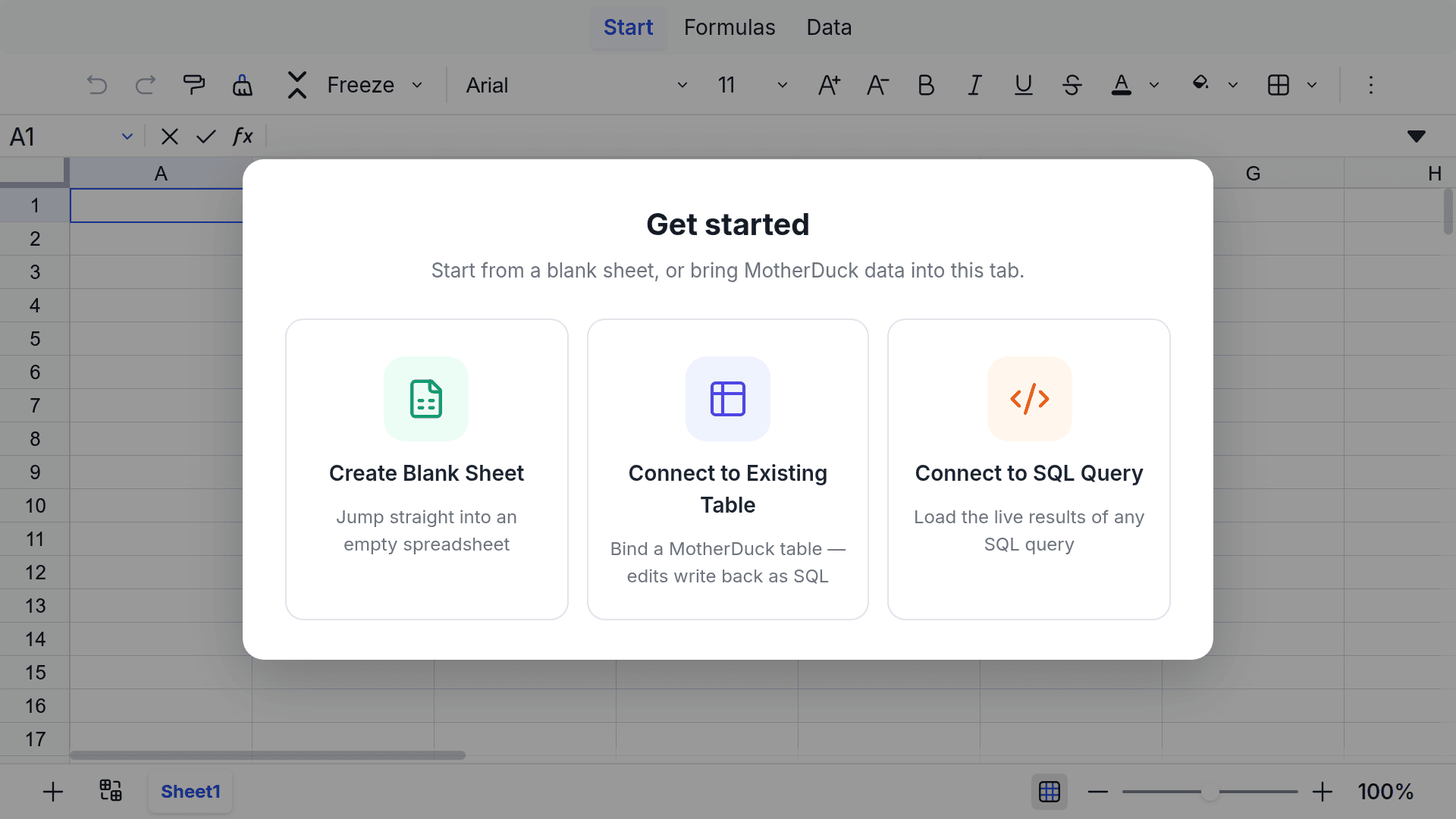
Task: Click the borders grid icon
Action: pos(1279,85)
